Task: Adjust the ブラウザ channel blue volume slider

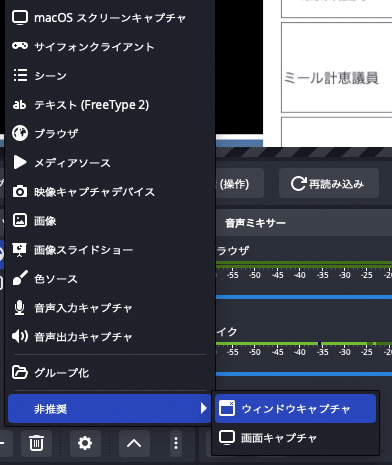Action: click(x=304, y=297)
